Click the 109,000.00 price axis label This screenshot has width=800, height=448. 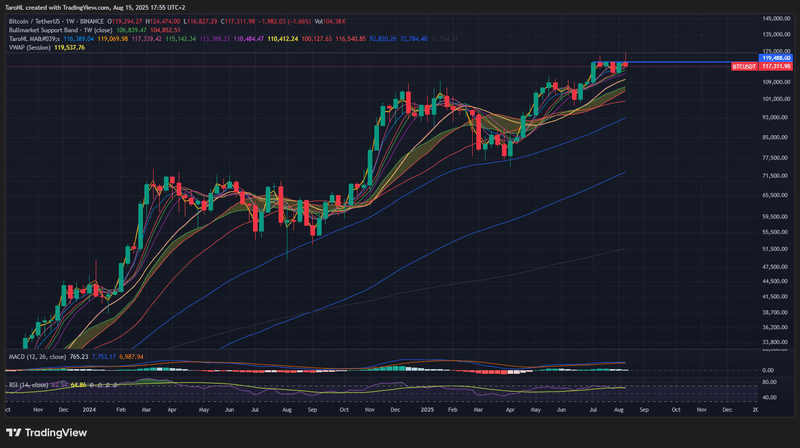click(x=776, y=82)
